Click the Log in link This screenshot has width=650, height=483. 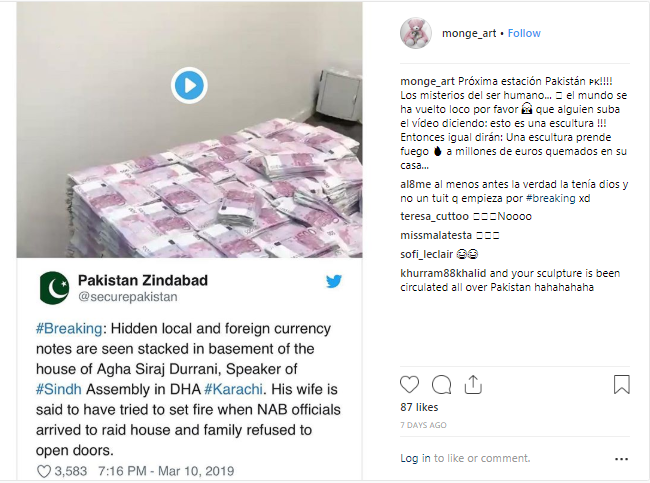tap(415, 458)
